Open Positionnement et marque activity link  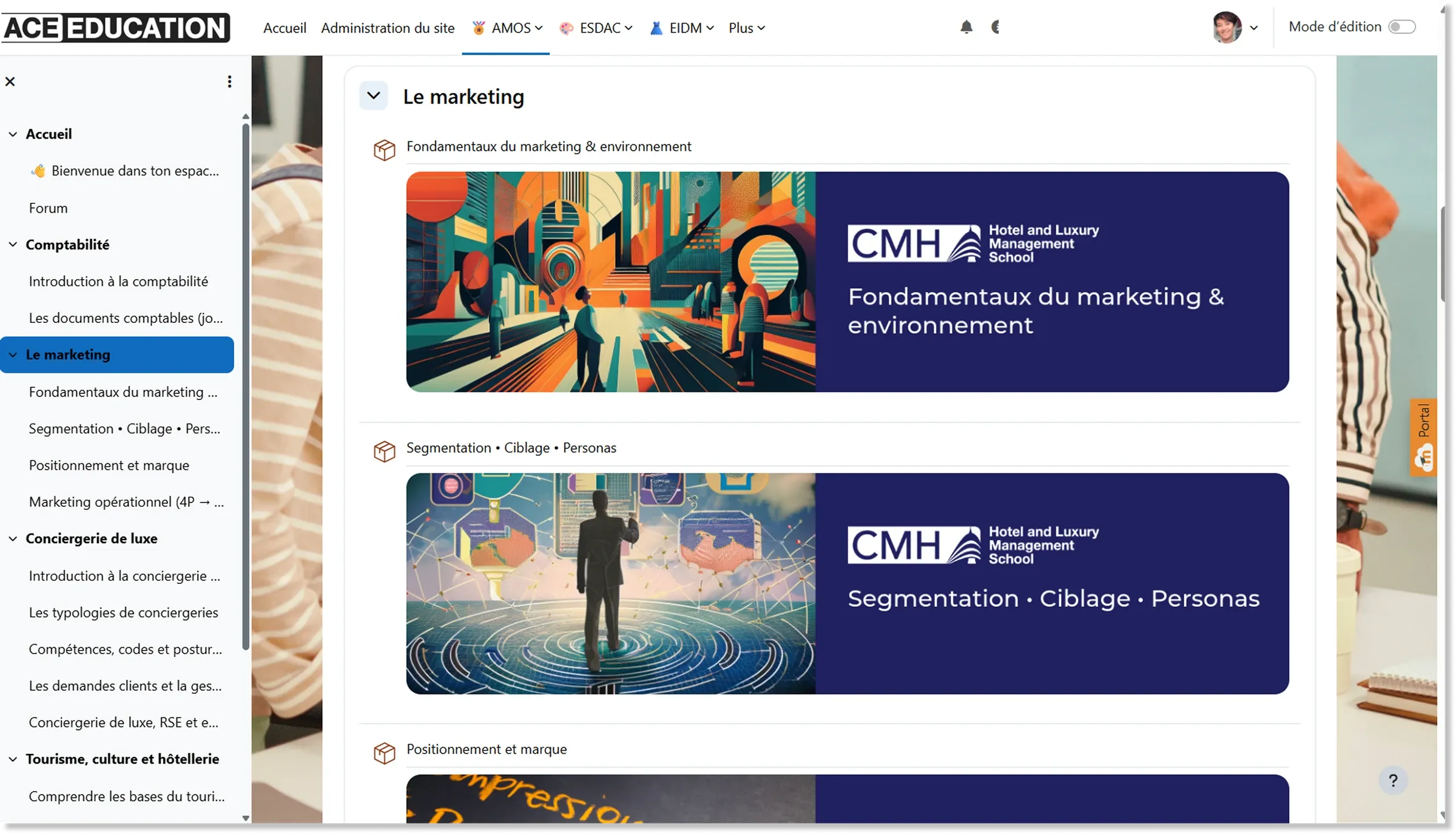[487, 749]
